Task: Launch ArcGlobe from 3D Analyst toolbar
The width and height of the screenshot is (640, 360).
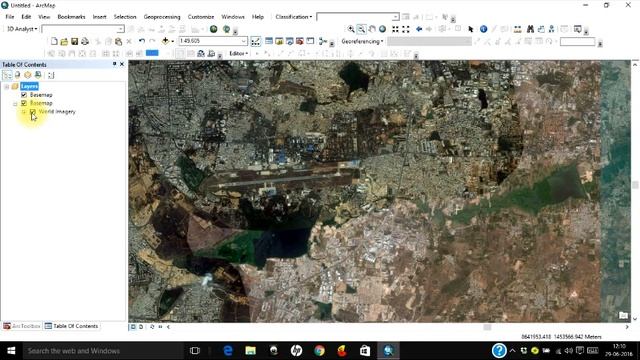Action: [x=226, y=29]
